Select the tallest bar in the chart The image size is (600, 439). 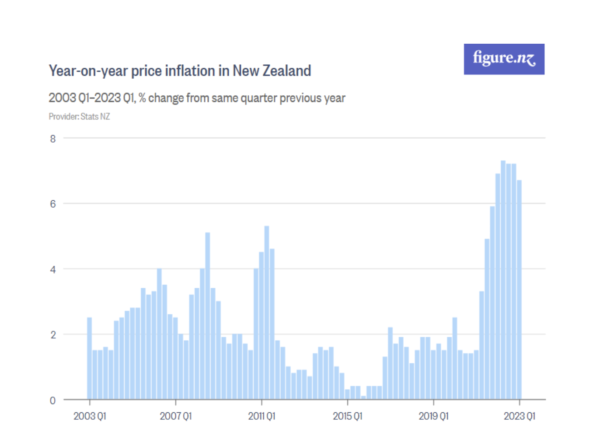click(x=503, y=280)
